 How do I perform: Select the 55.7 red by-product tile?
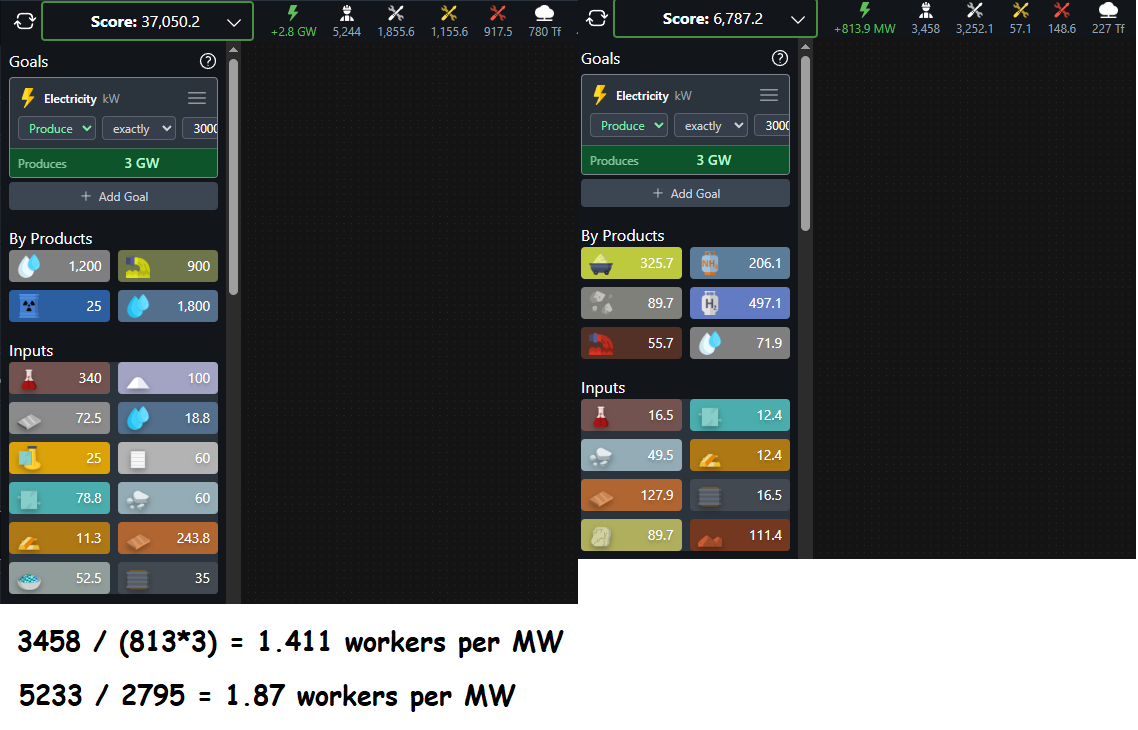point(631,343)
